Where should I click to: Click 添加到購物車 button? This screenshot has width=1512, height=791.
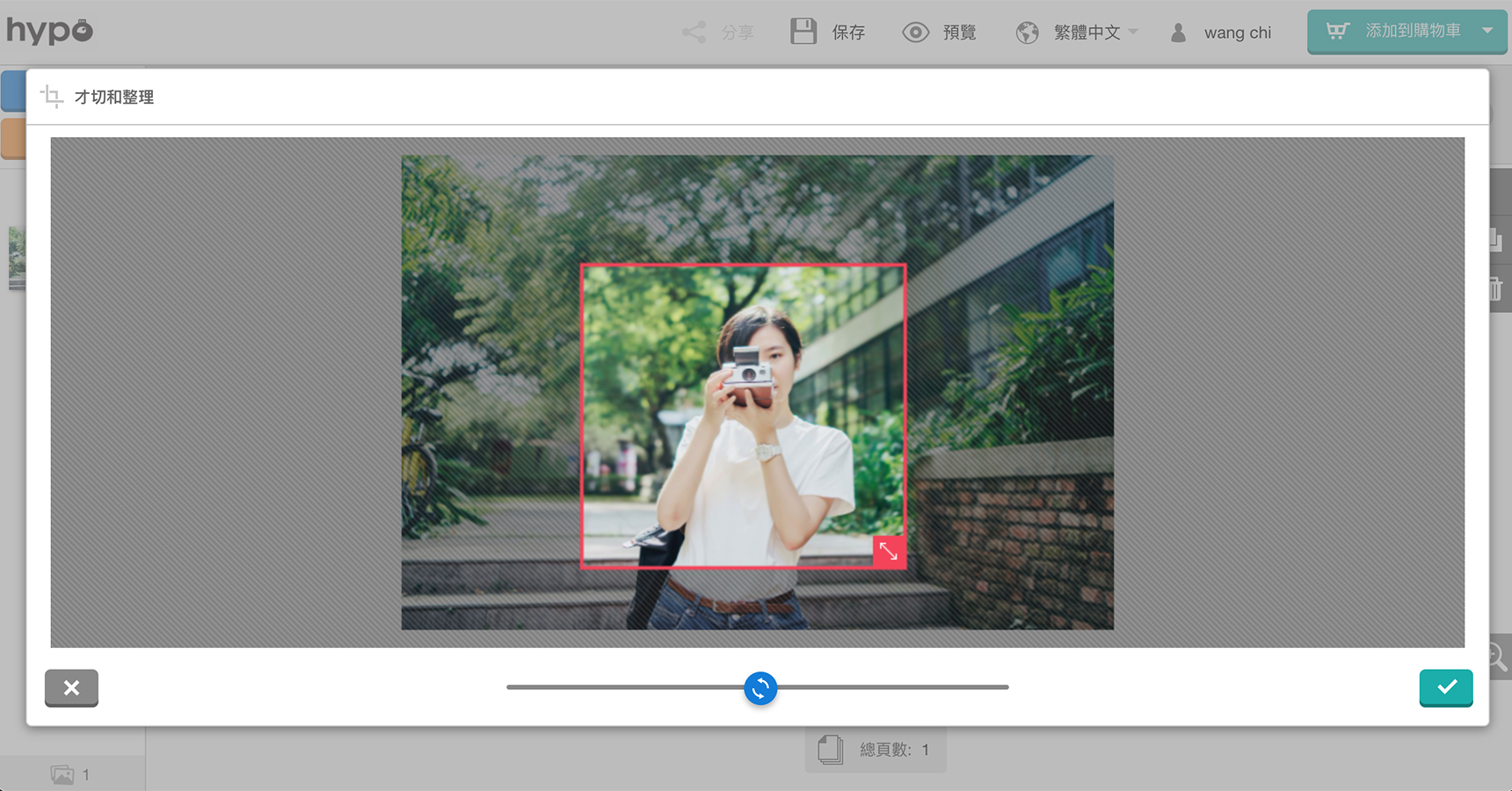pyautogui.click(x=1412, y=32)
